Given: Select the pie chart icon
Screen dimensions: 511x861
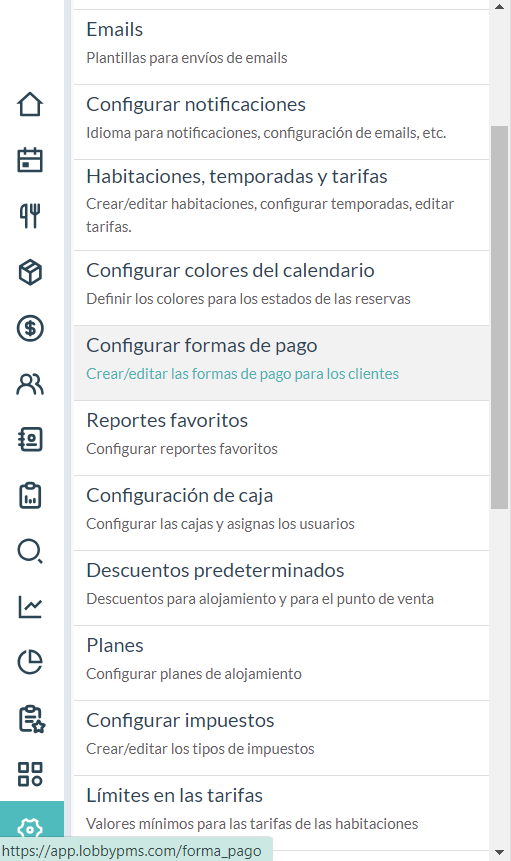Looking at the screenshot, I should [30, 662].
